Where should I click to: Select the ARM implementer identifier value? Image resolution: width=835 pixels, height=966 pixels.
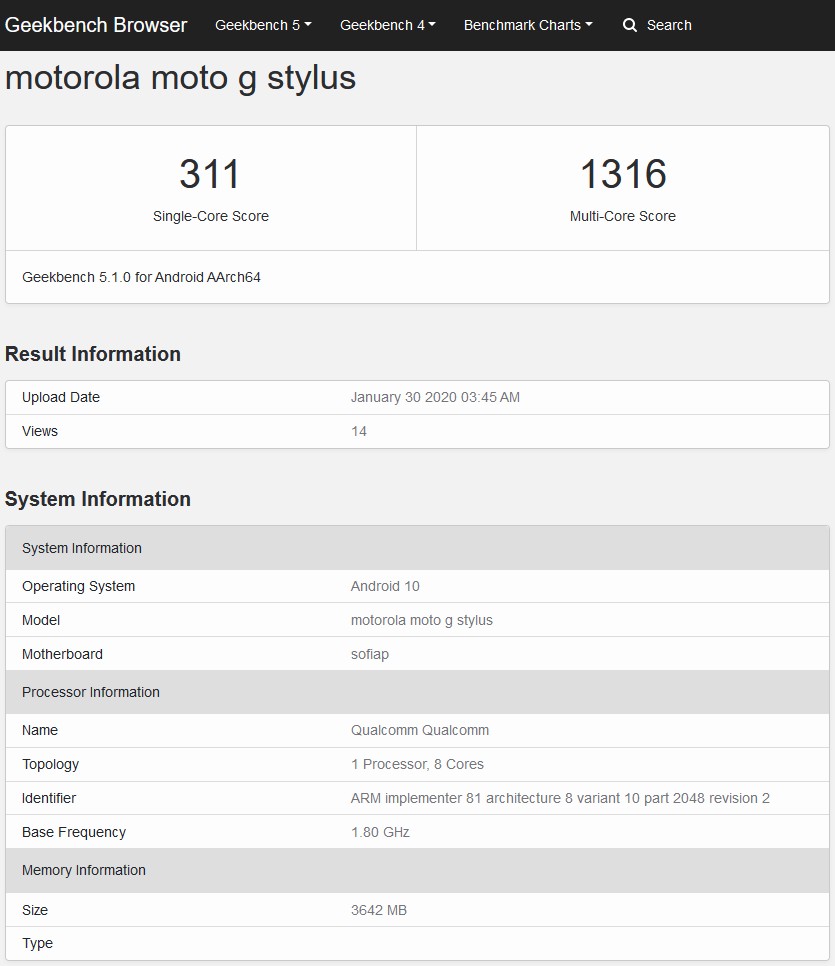pyautogui.click(x=560, y=798)
